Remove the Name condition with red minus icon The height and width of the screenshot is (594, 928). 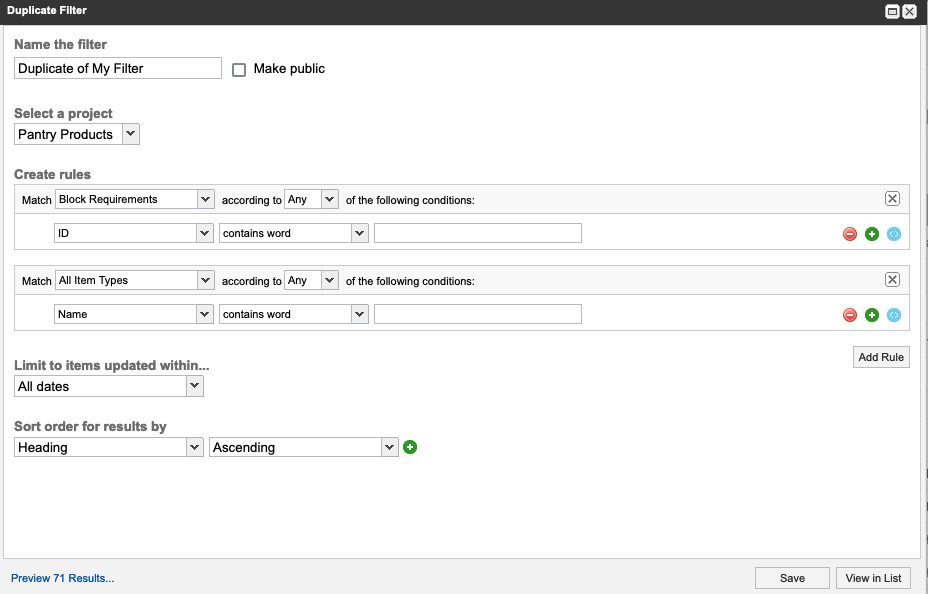click(x=850, y=315)
